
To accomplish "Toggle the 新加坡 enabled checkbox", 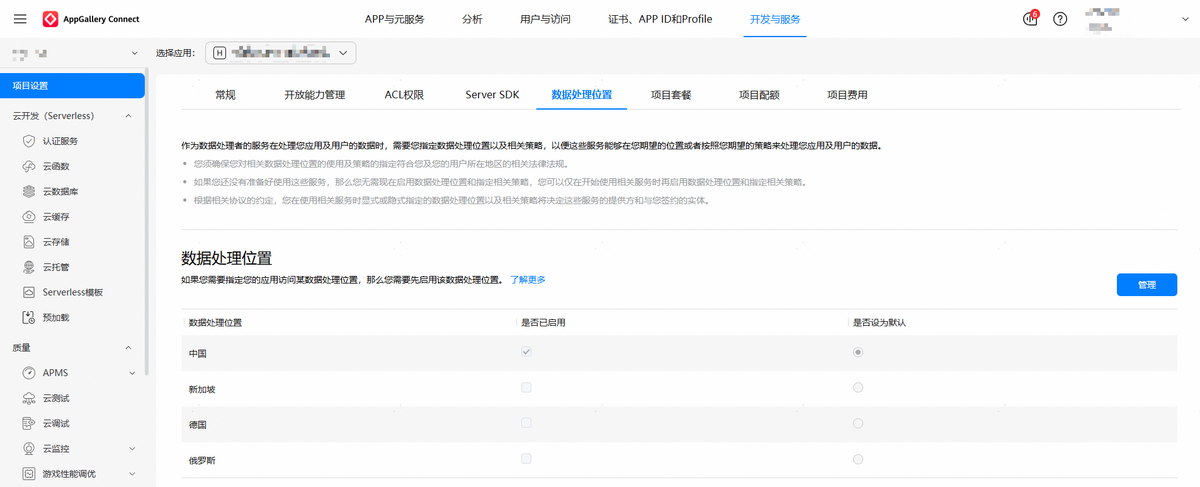I will pos(526,388).
